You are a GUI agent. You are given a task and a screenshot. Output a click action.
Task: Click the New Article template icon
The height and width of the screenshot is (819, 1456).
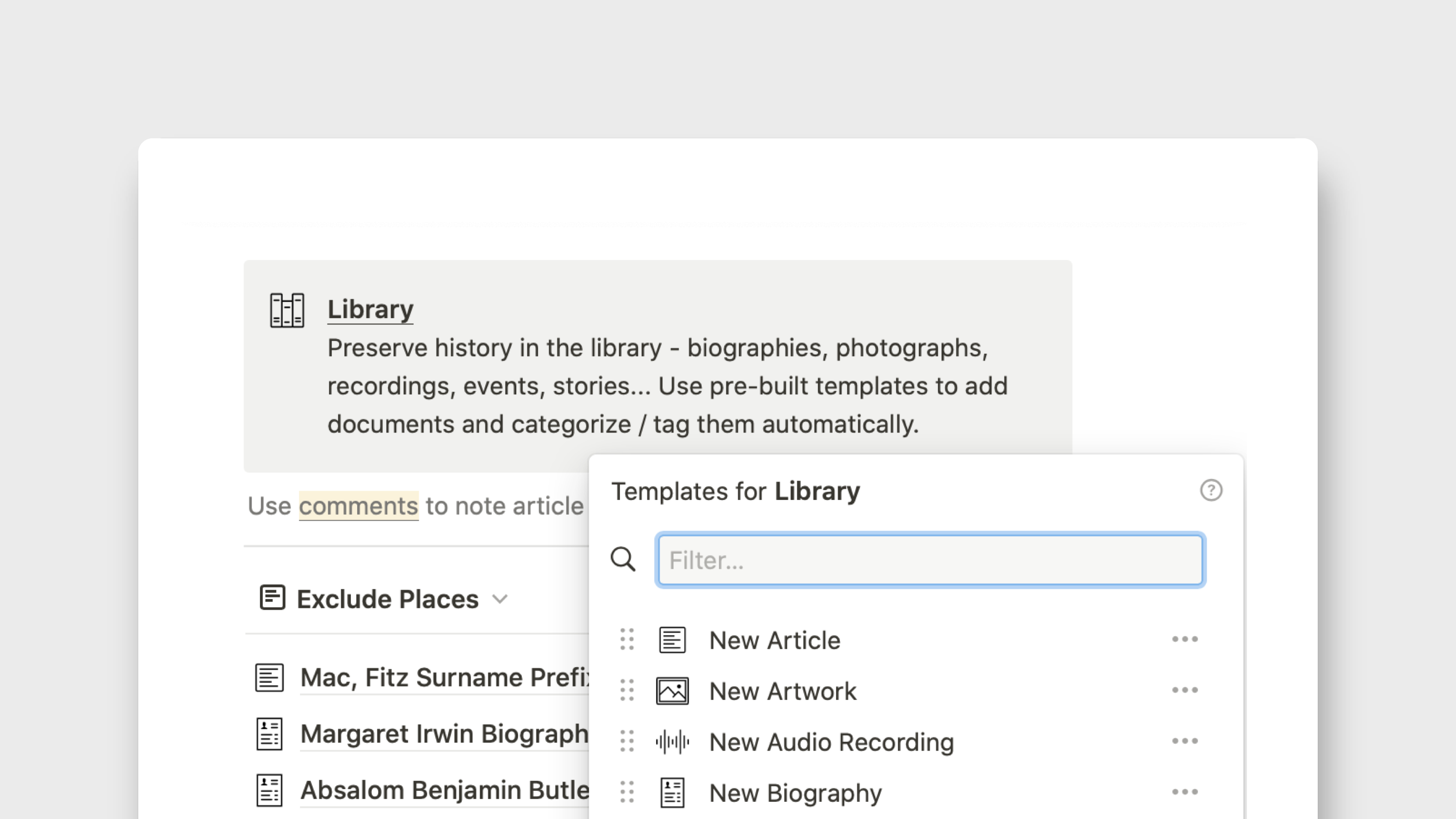click(672, 640)
